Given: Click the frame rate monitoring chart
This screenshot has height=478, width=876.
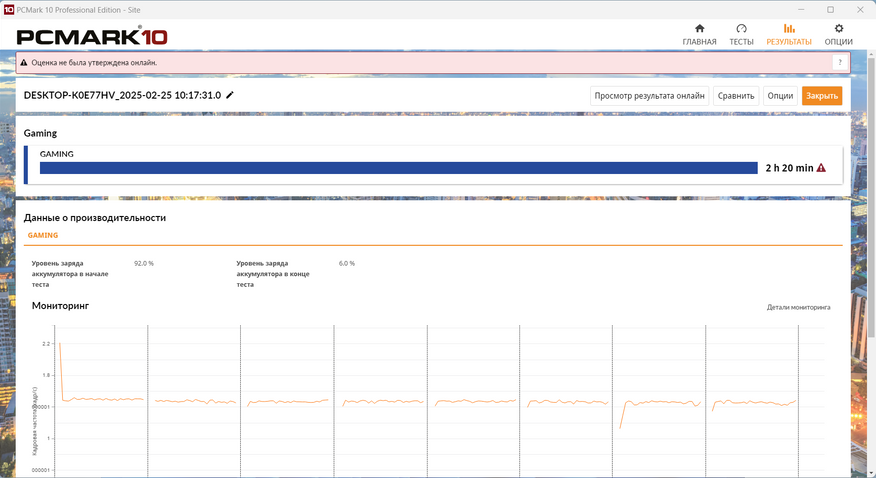Looking at the screenshot, I should [x=430, y=400].
